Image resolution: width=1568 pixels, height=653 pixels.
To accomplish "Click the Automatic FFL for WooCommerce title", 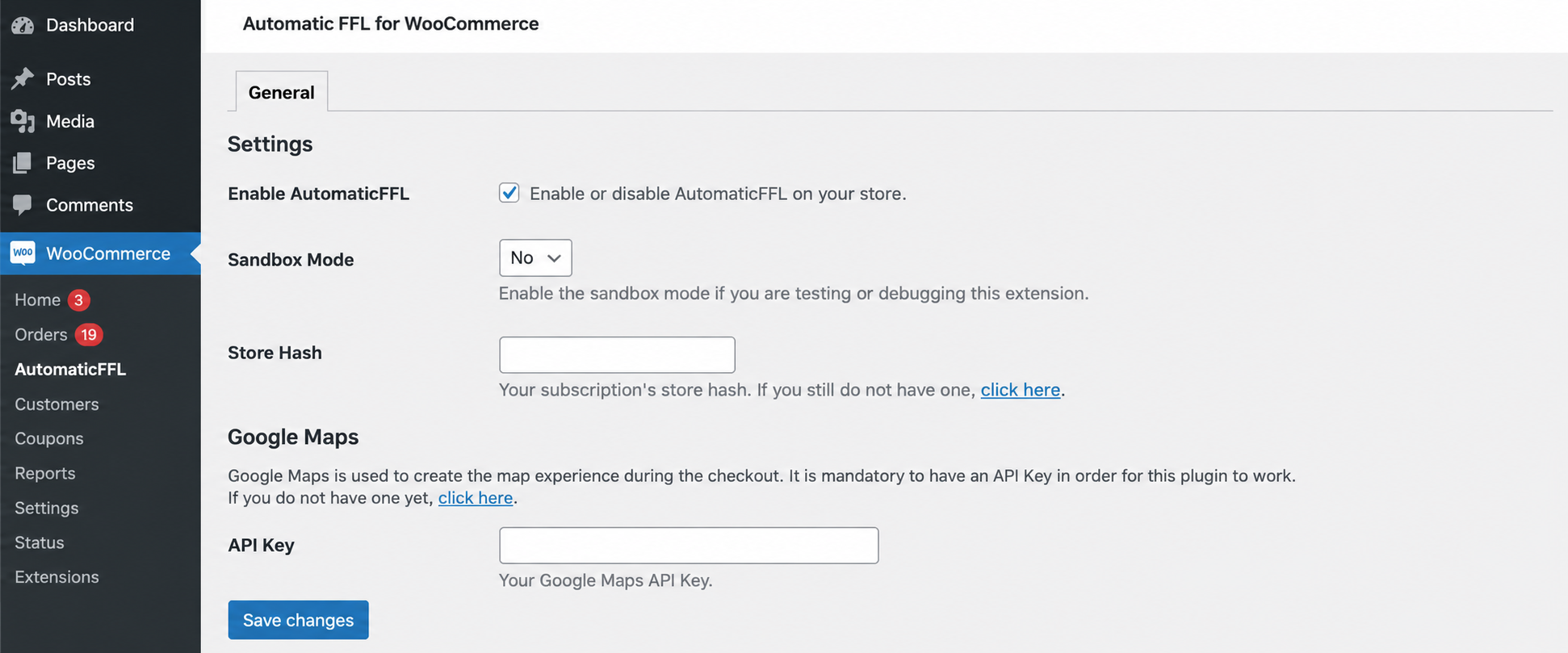I will click(391, 23).
